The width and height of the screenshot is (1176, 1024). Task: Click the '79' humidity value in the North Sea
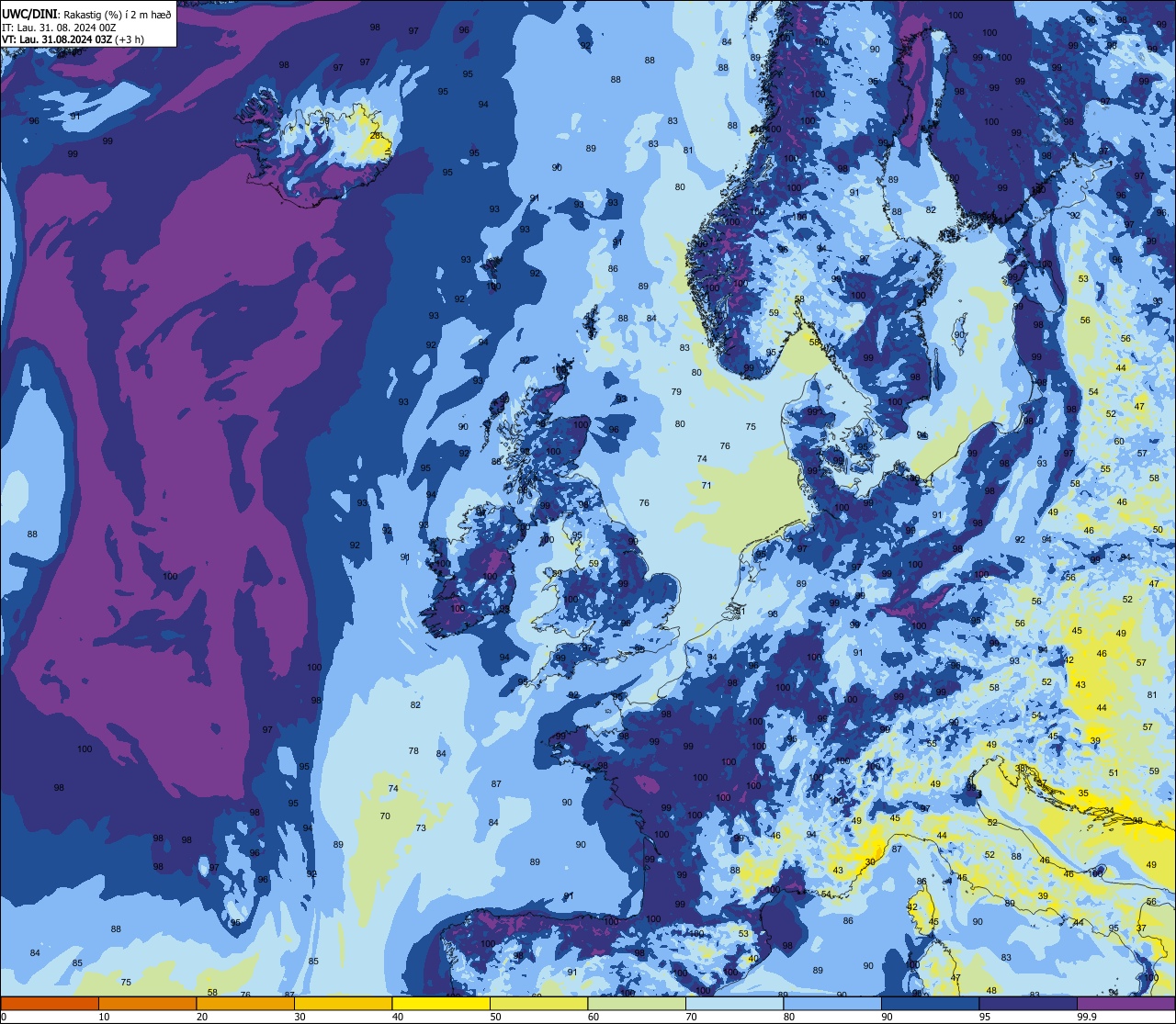tap(676, 392)
